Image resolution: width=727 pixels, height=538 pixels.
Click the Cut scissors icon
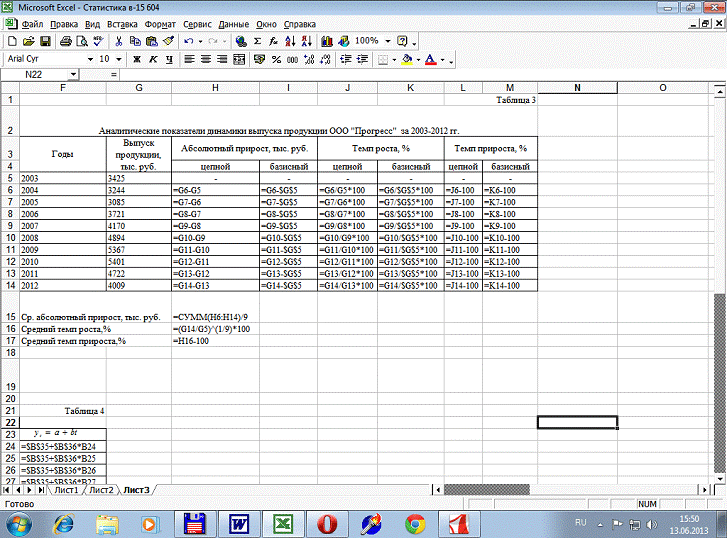[x=119, y=41]
